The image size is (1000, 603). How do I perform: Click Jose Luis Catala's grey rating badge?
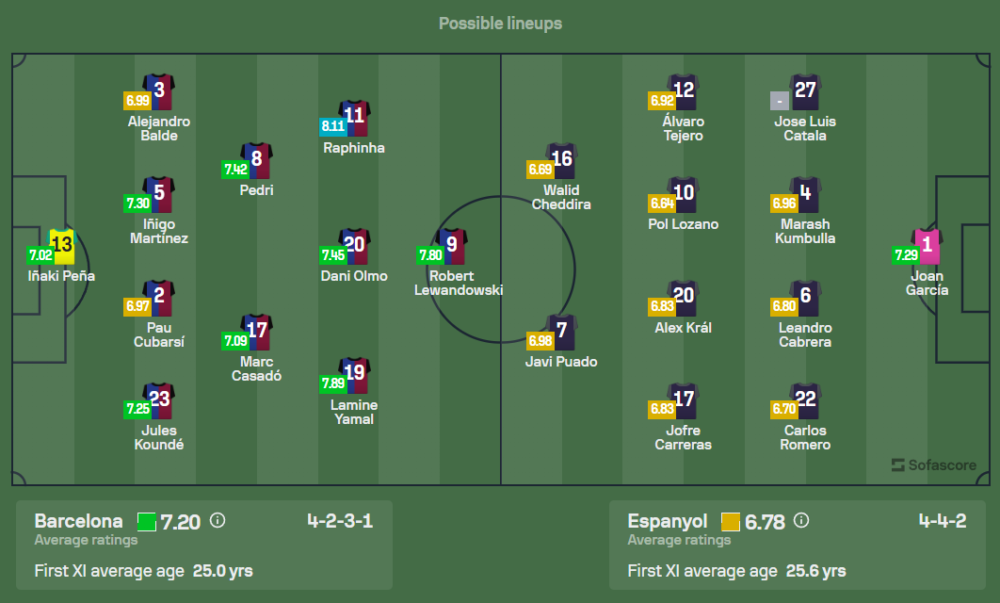[779, 101]
